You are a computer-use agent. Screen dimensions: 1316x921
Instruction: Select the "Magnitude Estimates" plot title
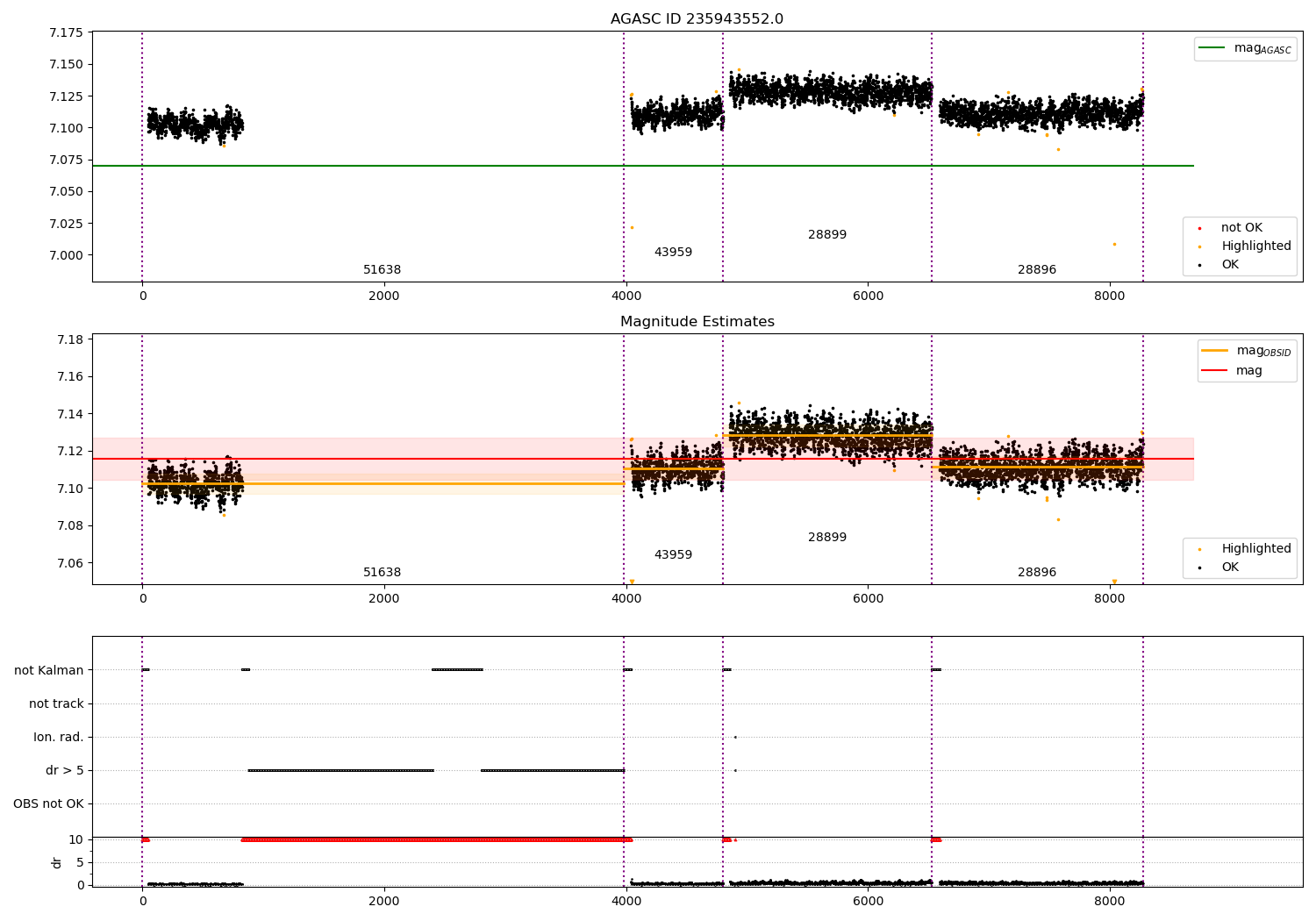point(697,322)
